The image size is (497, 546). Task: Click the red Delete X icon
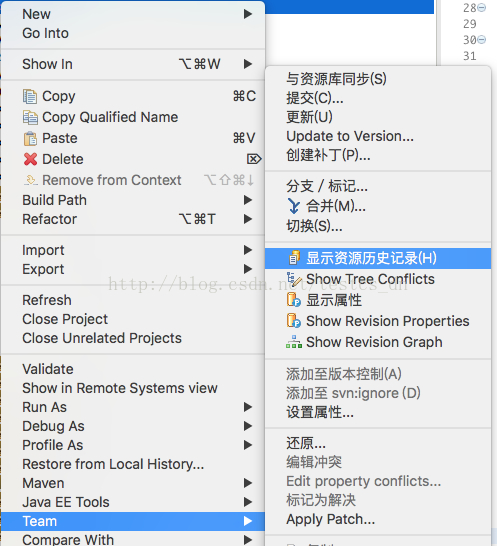[x=30, y=159]
